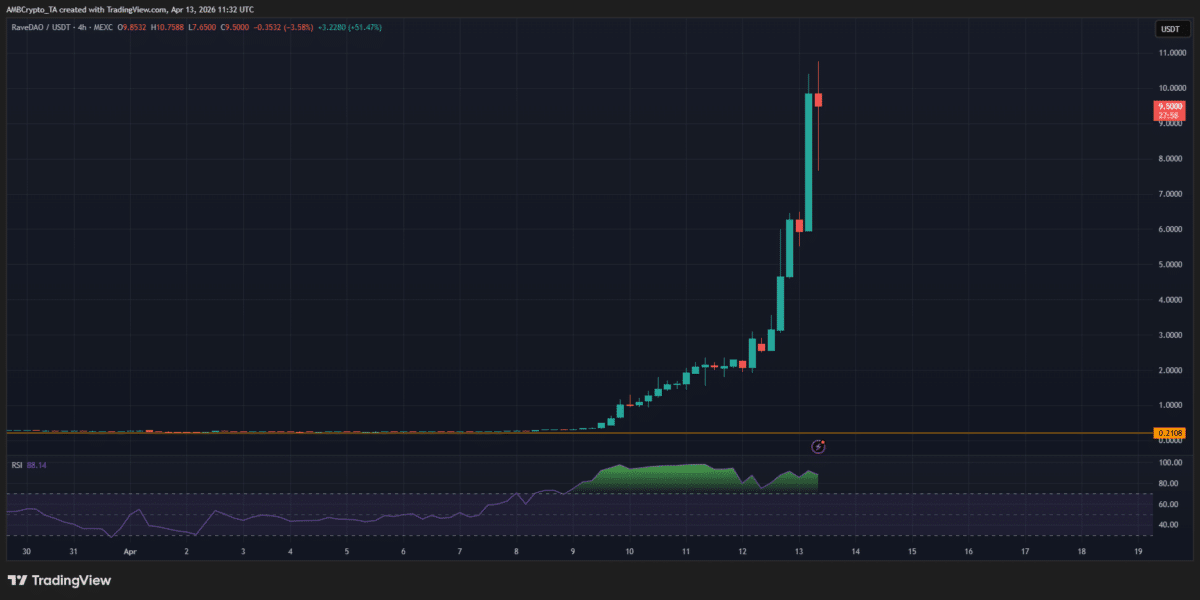The image size is (1200, 600).
Task: Click the '13' label on the date axis
Action: click(x=799, y=551)
